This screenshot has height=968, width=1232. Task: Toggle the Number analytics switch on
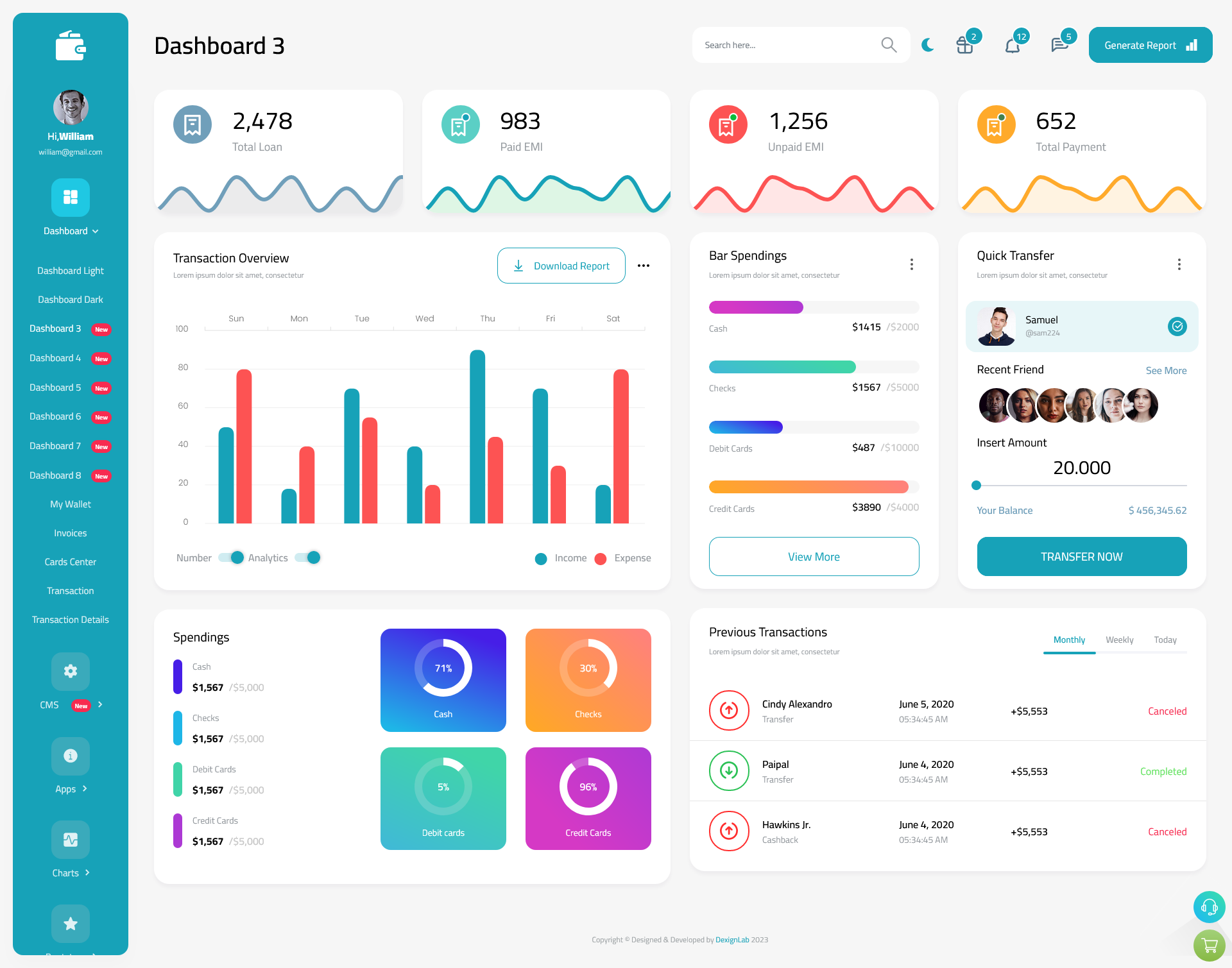pyautogui.click(x=227, y=557)
